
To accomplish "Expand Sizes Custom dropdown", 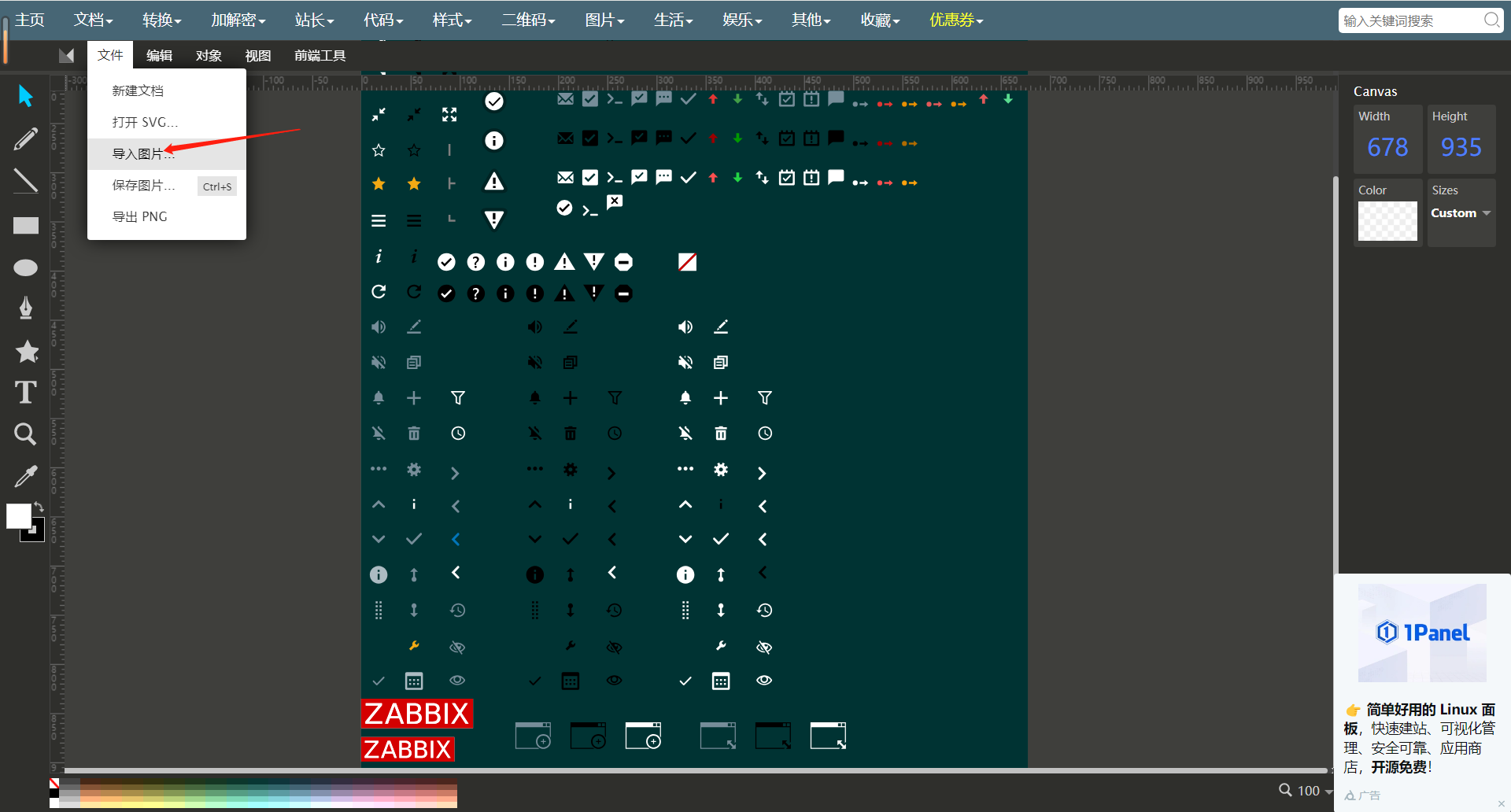I will 1461,213.
